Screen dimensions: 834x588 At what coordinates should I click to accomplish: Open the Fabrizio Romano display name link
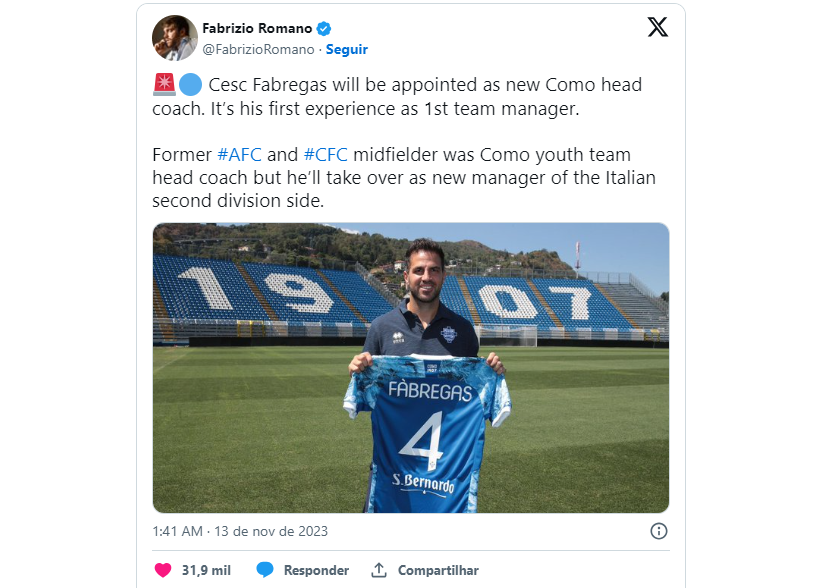(257, 28)
